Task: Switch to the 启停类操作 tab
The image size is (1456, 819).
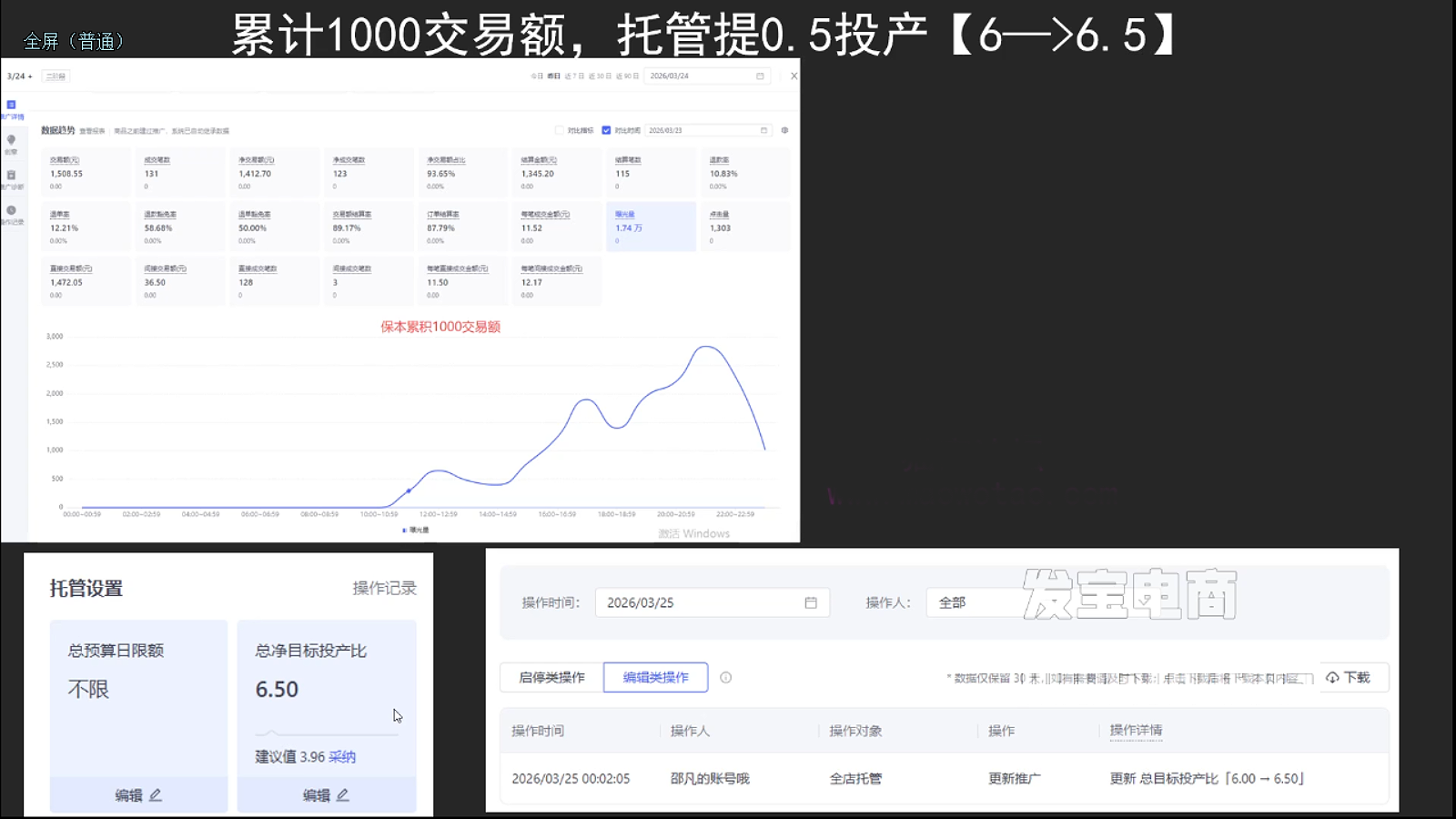Action: (x=551, y=678)
